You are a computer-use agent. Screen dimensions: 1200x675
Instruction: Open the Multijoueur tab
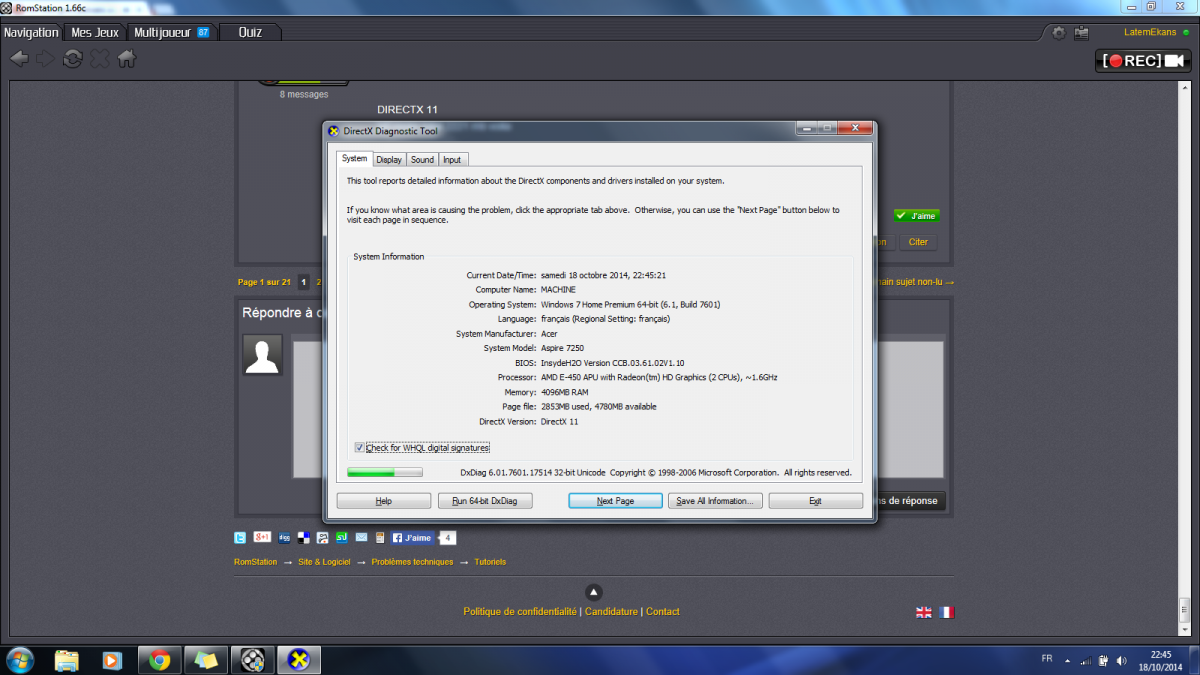coord(171,32)
